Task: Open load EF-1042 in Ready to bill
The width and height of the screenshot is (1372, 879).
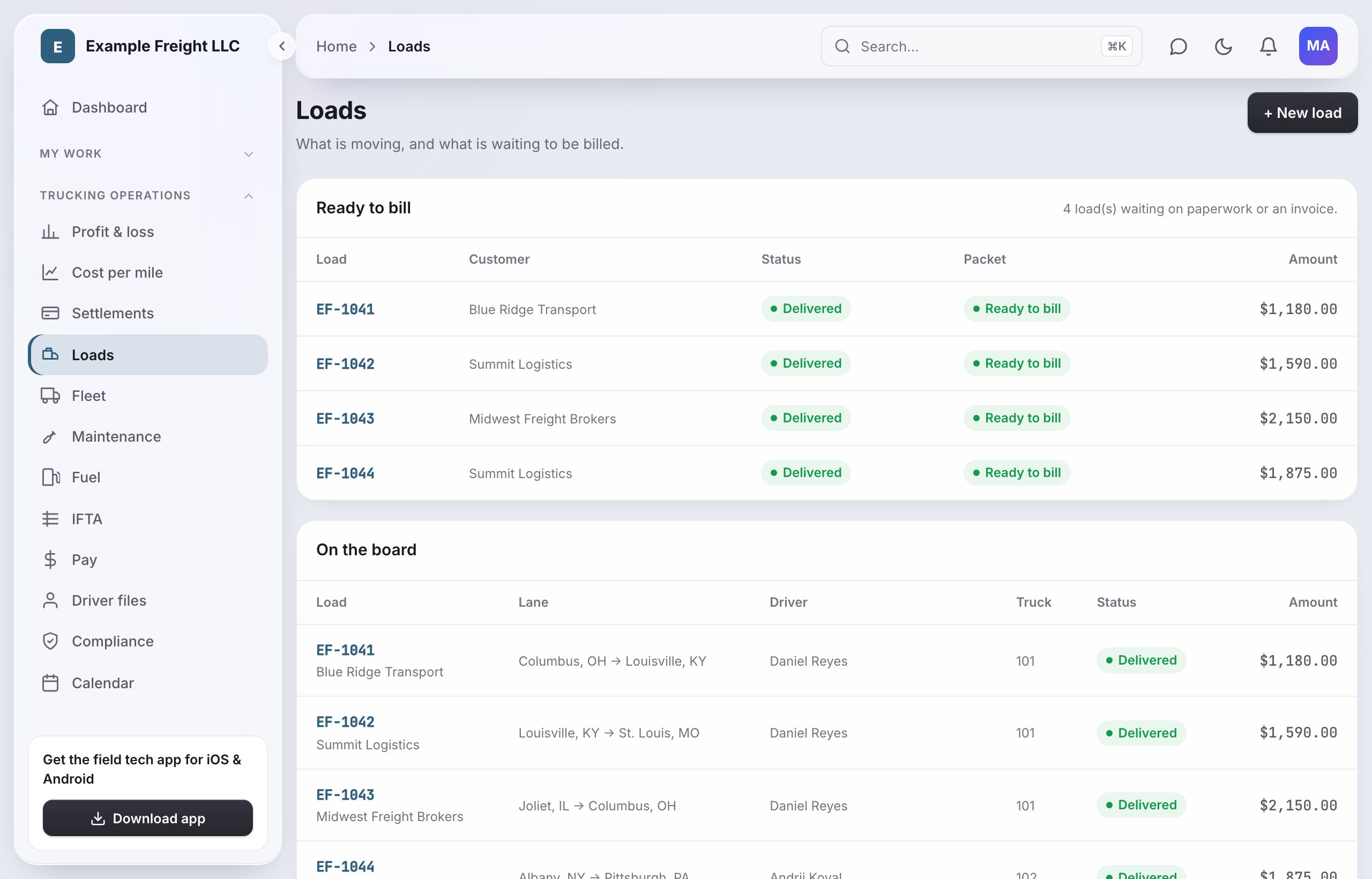Action: [345, 363]
